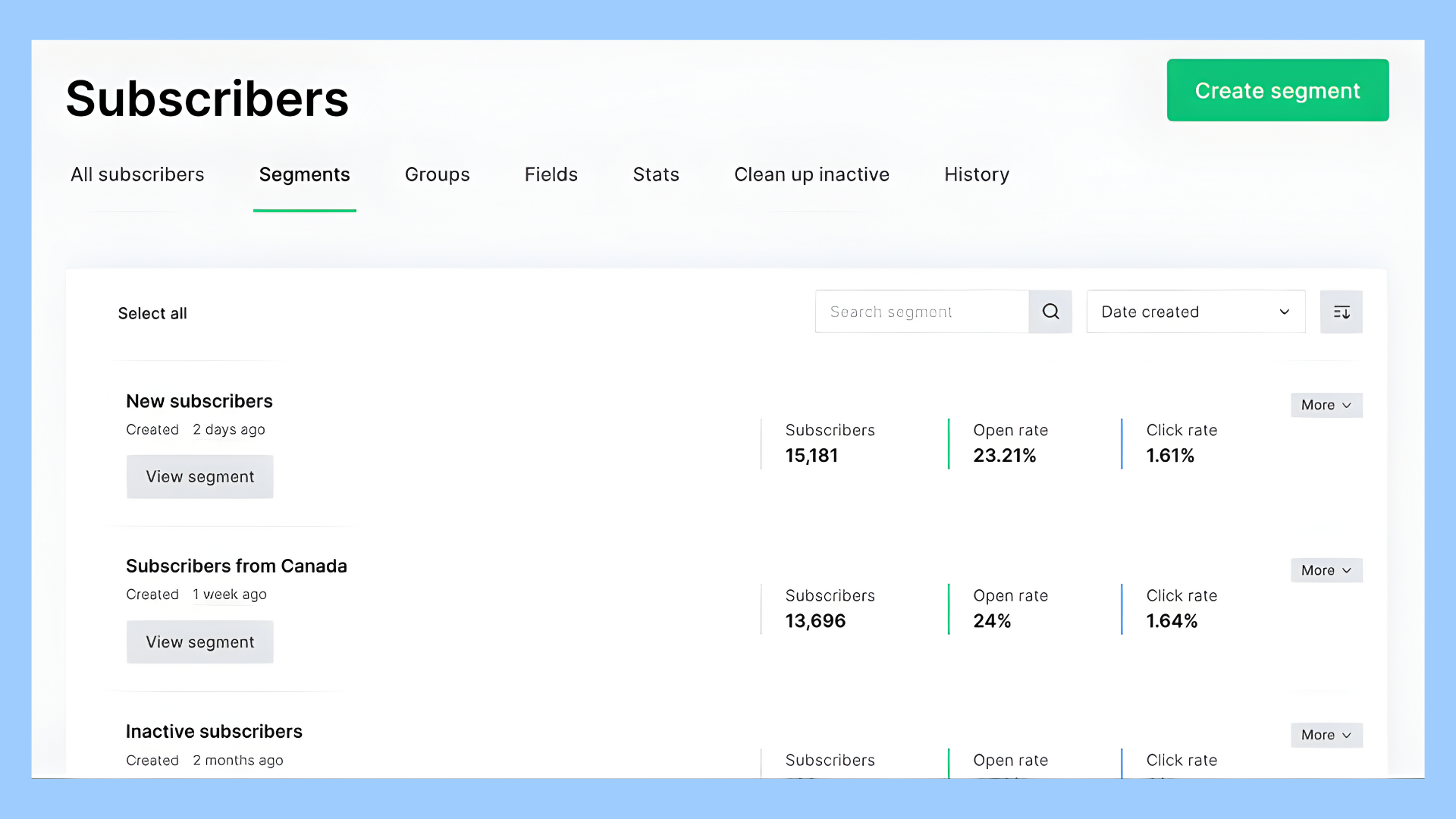1456x819 pixels.
Task: Click the Search segment input field
Action: point(921,312)
